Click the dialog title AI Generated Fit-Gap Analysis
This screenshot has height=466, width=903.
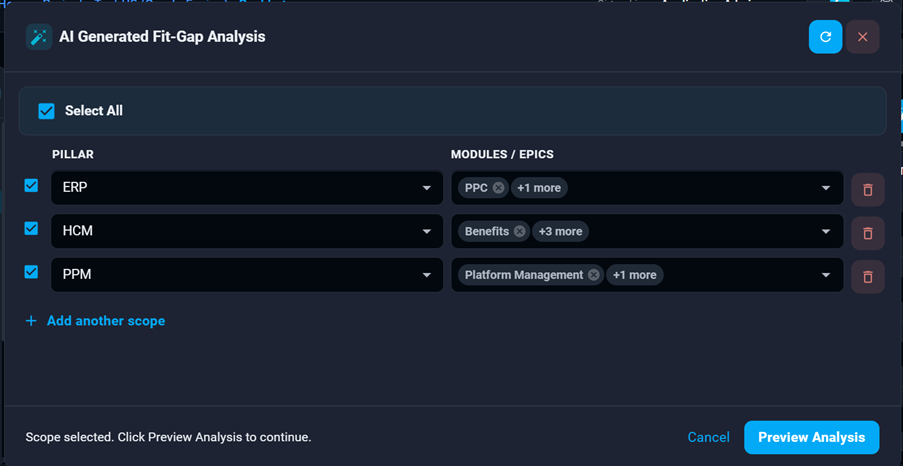point(162,37)
